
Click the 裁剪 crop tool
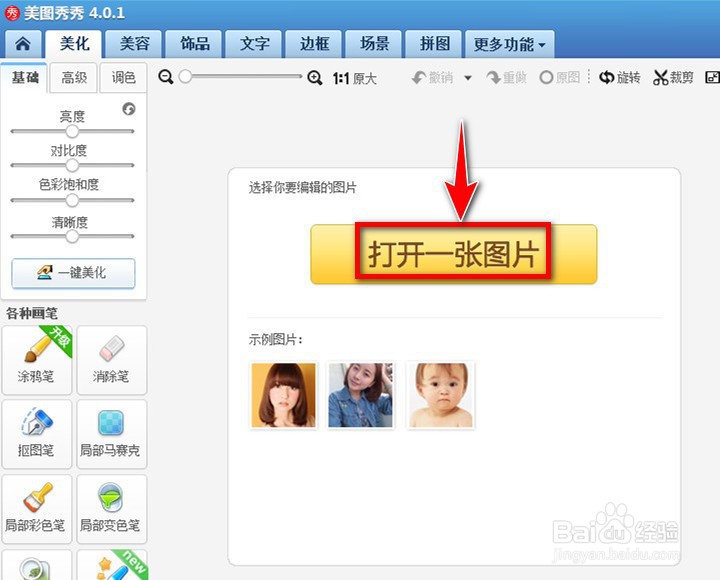(673, 78)
